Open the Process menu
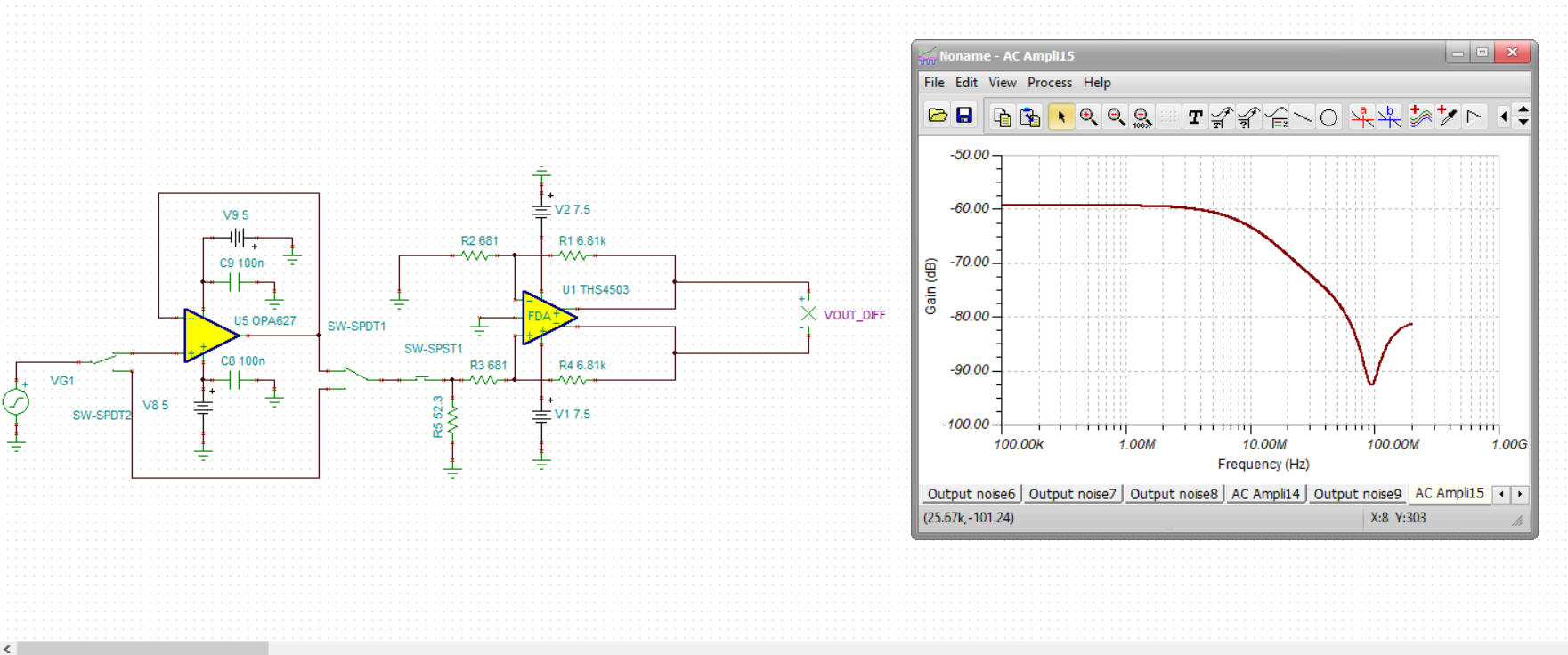 click(1050, 82)
